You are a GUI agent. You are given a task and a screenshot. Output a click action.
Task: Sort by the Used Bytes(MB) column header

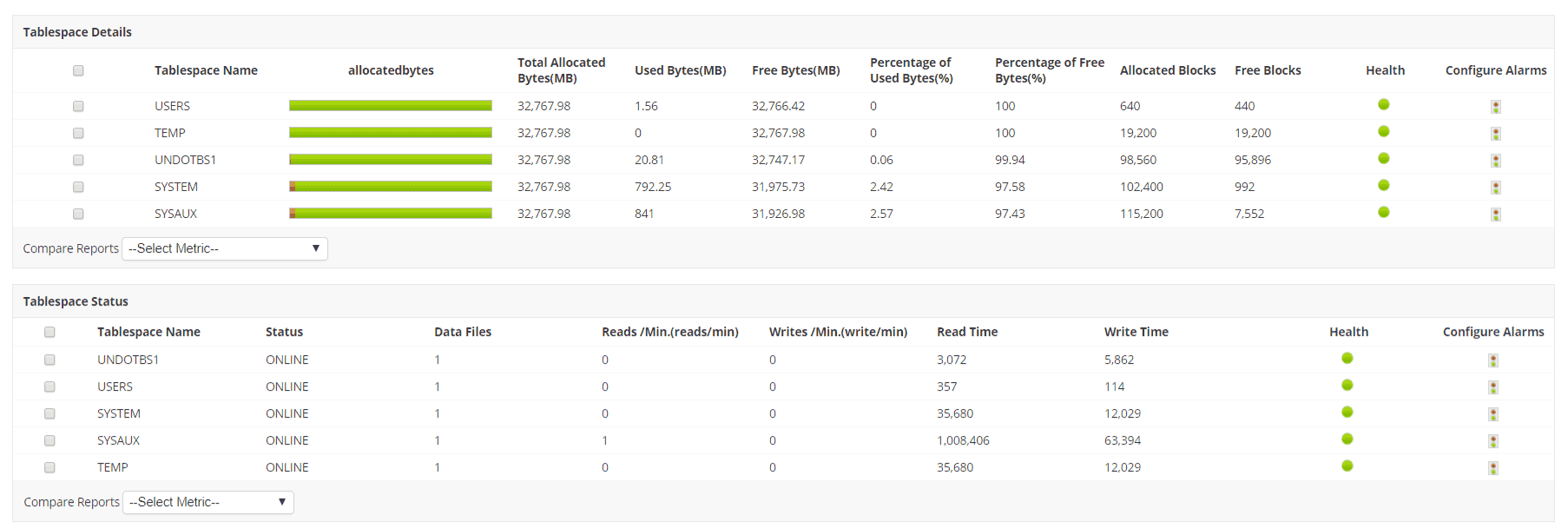coord(680,70)
